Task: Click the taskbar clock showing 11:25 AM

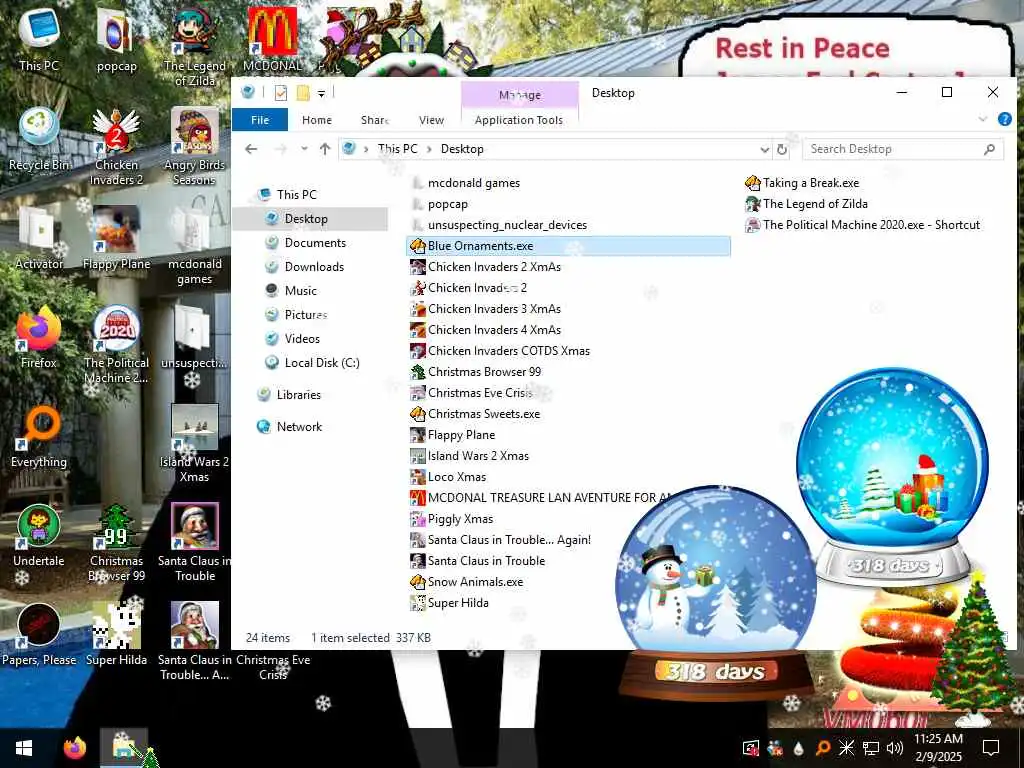Action: point(938,748)
